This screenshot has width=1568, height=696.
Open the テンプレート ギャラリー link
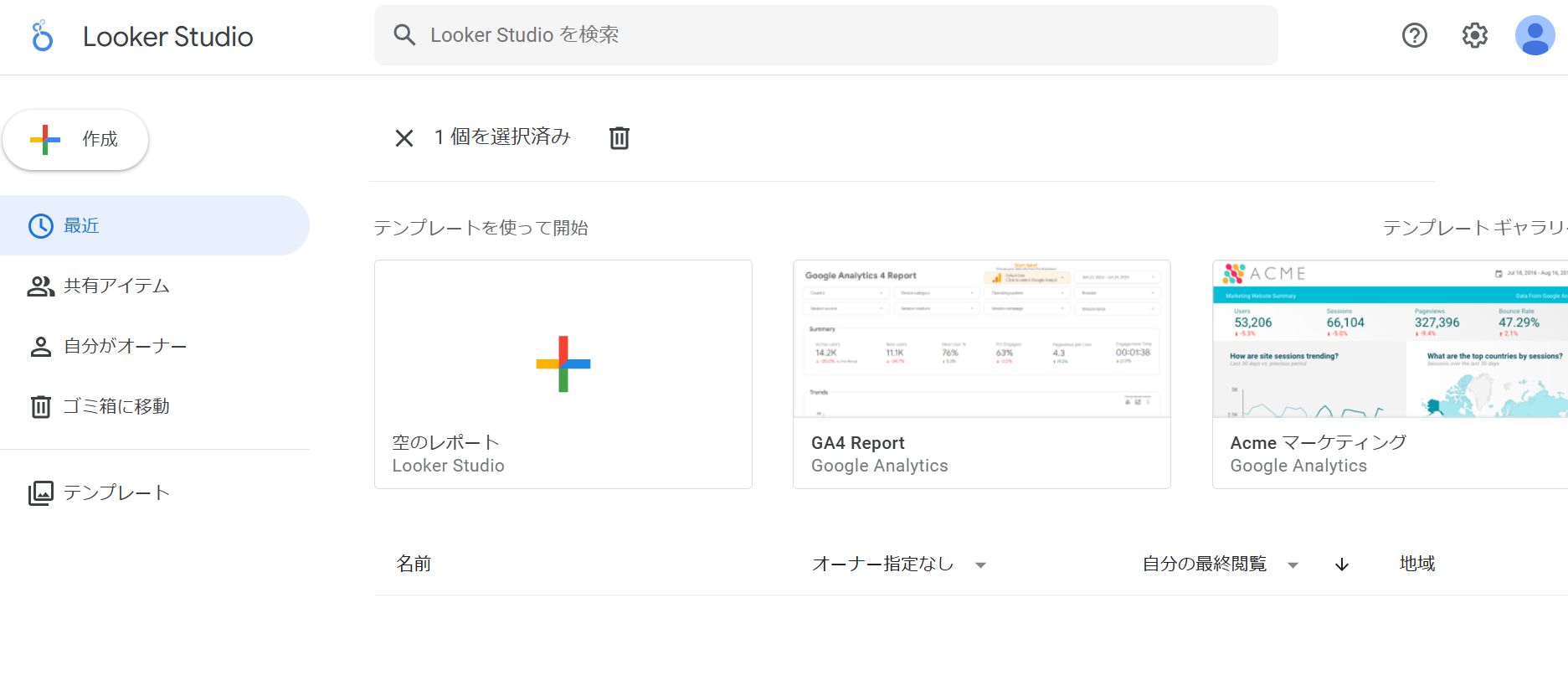(1473, 228)
